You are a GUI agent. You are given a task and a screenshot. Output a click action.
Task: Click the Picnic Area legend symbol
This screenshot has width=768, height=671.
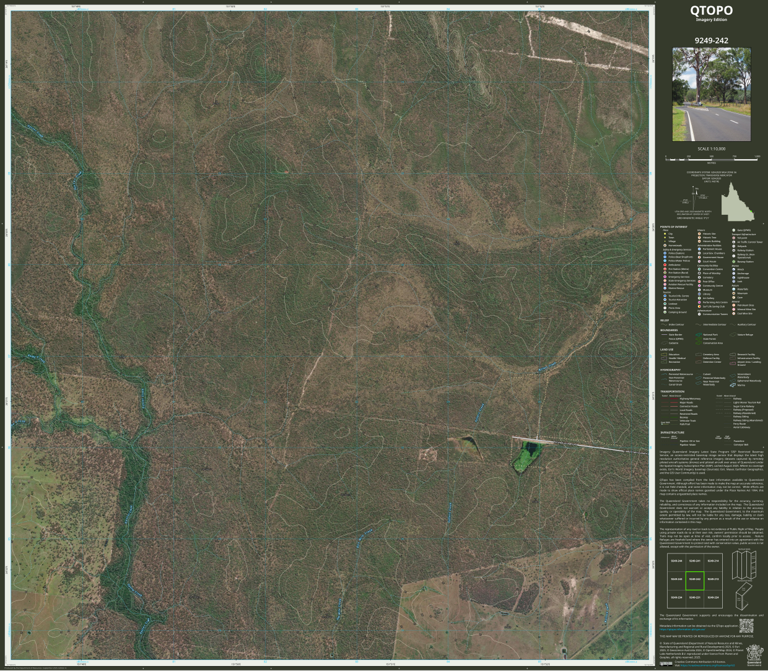[x=665, y=308]
